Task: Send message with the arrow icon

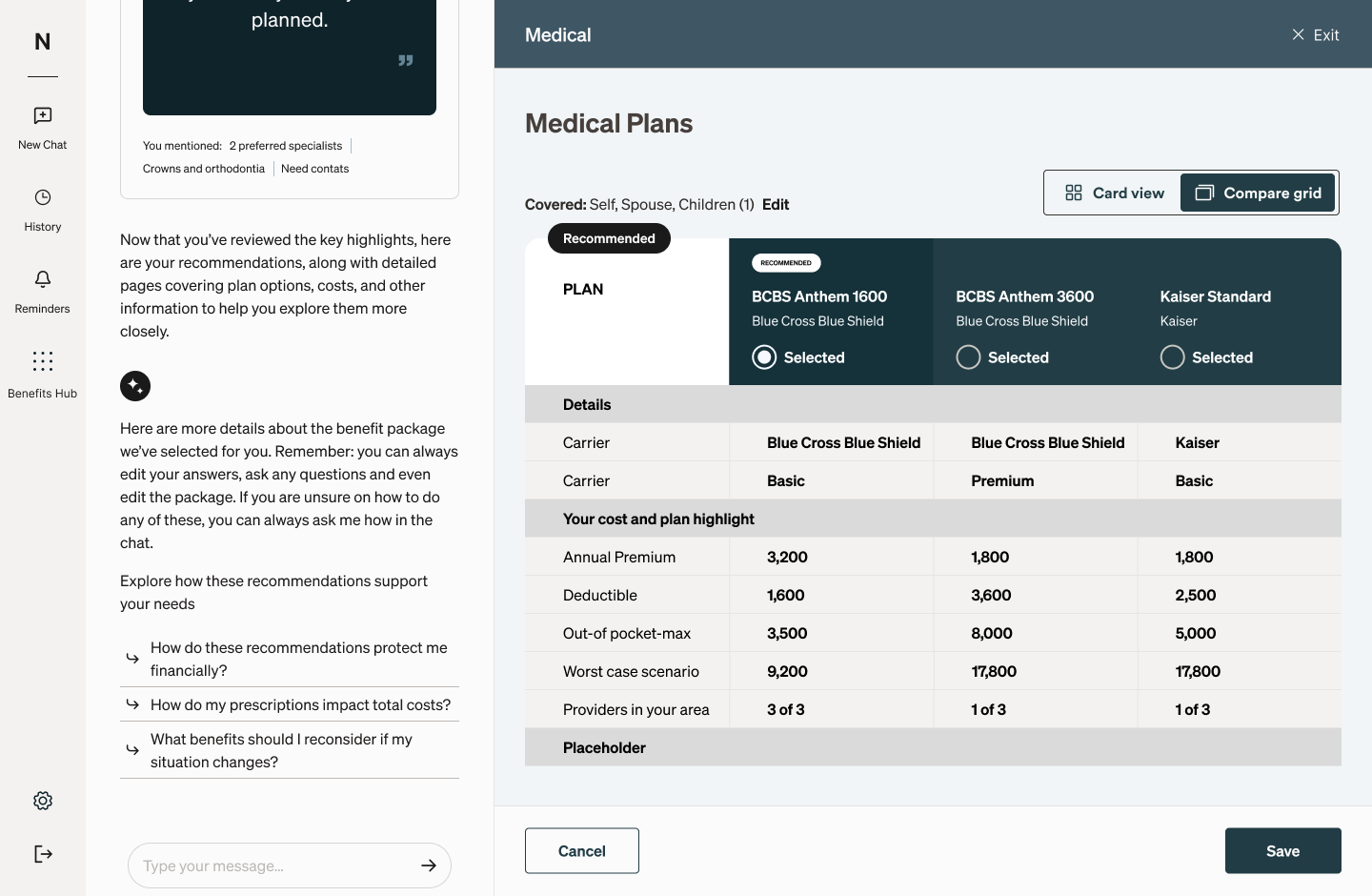Action: (429, 865)
